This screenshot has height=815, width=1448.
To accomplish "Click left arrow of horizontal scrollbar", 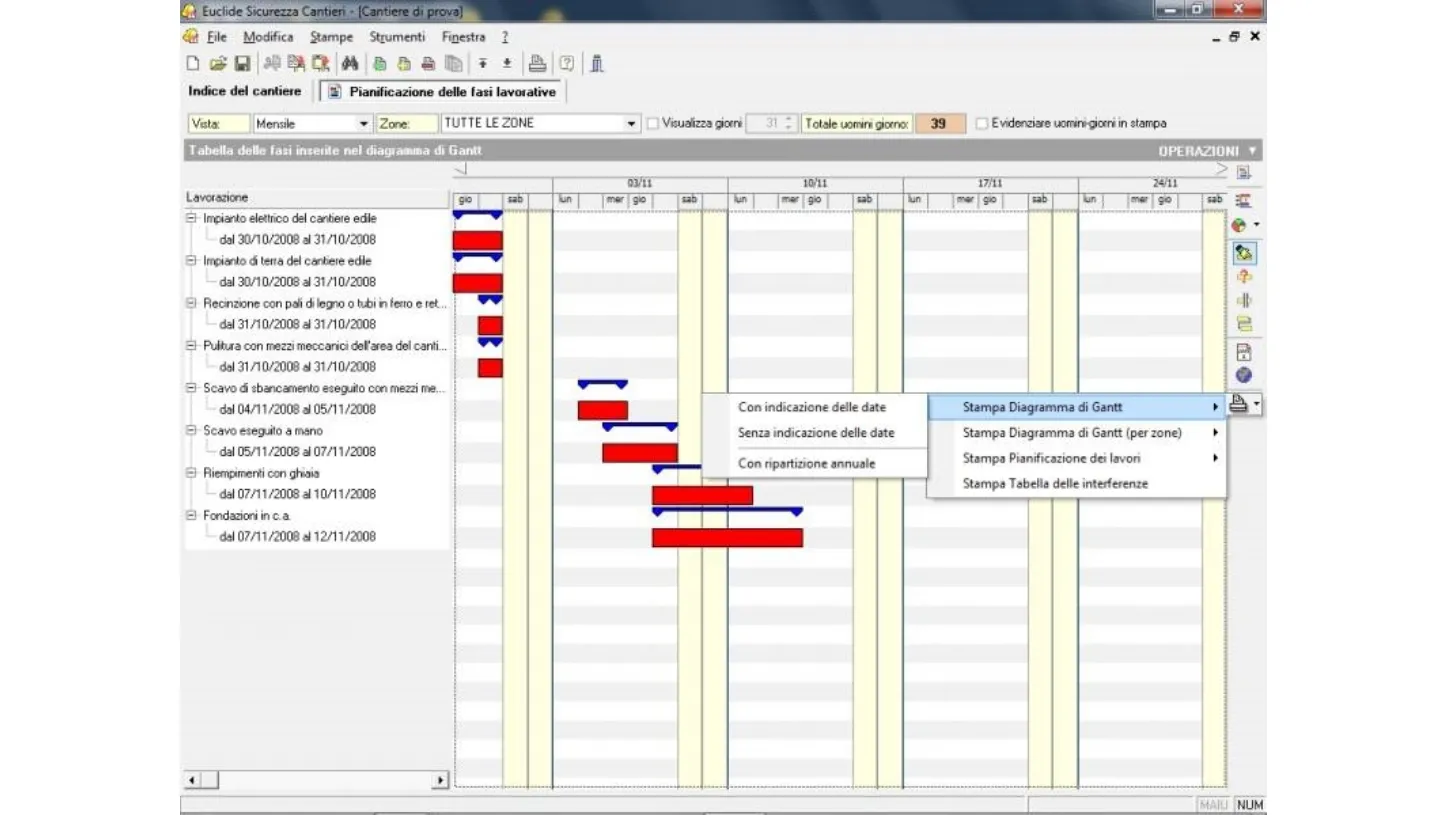I will point(194,780).
